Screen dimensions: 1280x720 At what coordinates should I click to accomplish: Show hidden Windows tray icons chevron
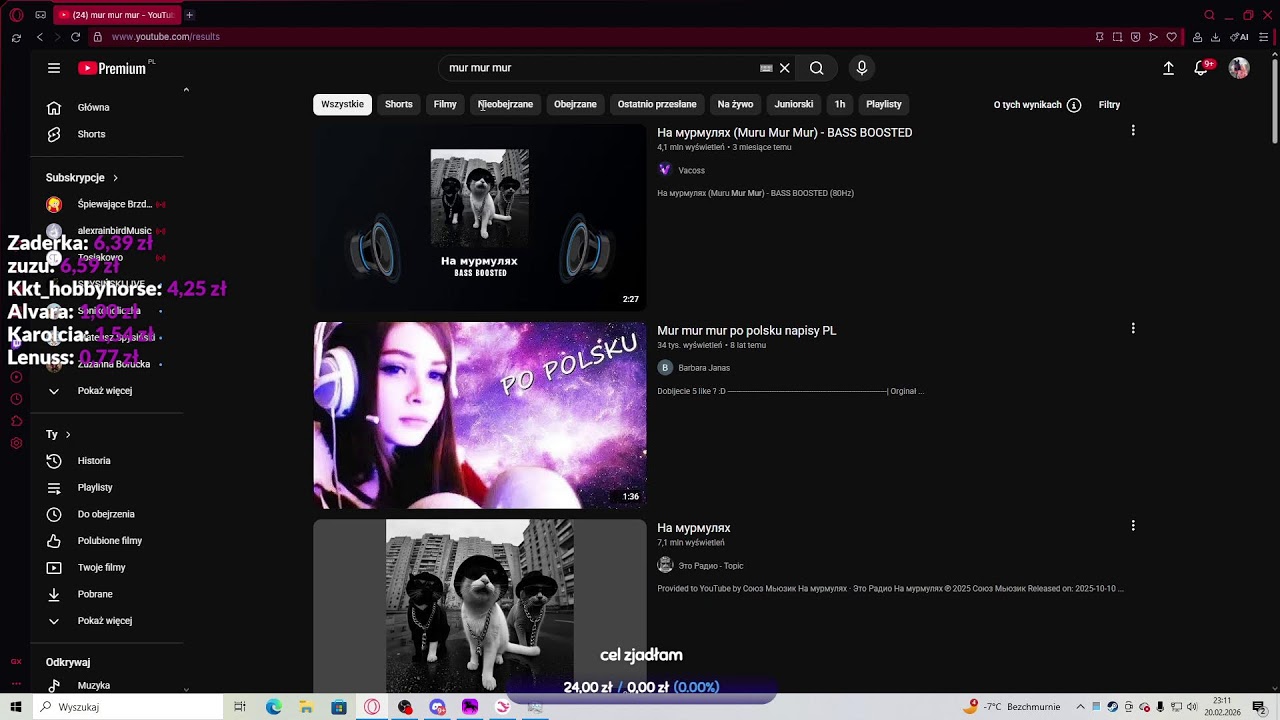tap(1080, 707)
